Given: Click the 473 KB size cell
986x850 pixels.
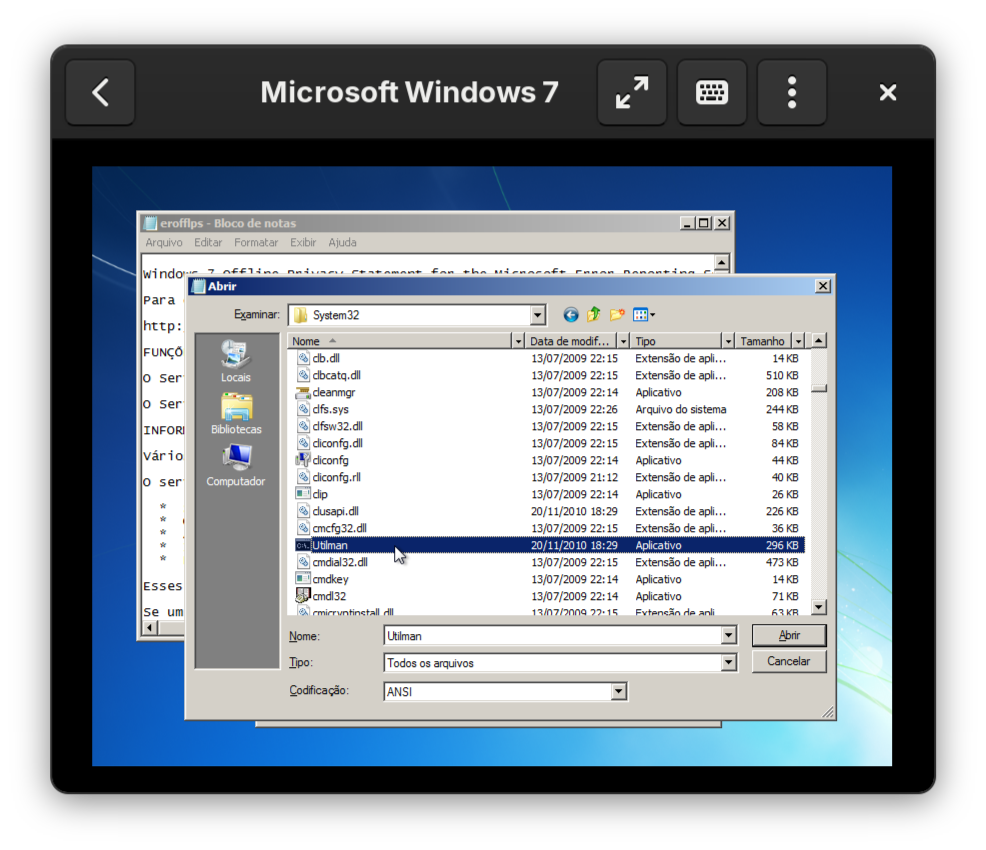Looking at the screenshot, I should coord(782,562).
